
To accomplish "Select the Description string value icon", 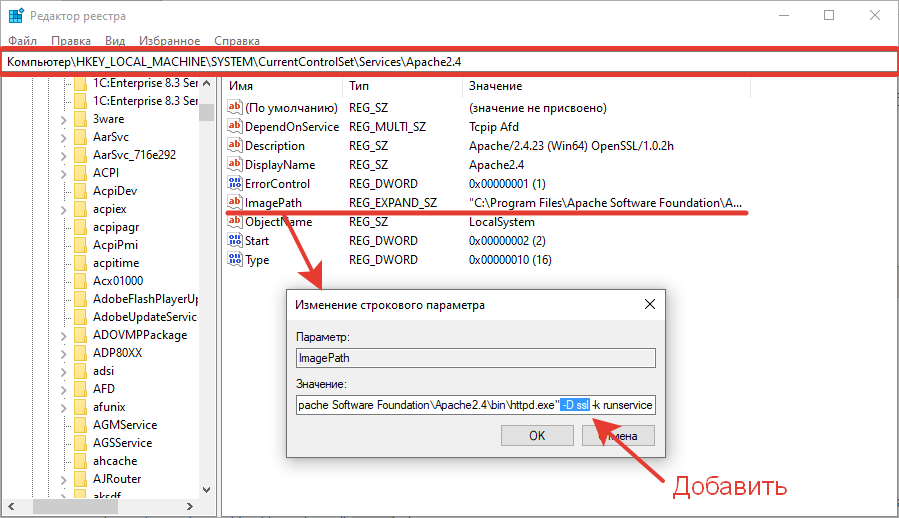I will click(236, 145).
